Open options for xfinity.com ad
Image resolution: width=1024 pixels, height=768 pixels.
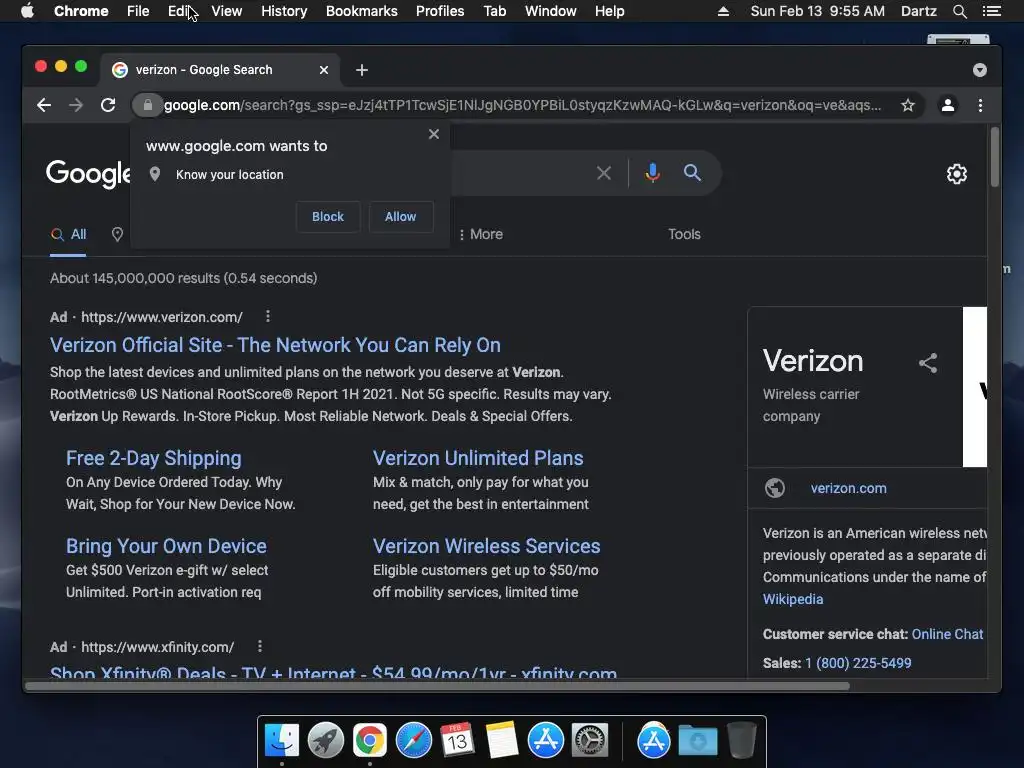pos(260,647)
